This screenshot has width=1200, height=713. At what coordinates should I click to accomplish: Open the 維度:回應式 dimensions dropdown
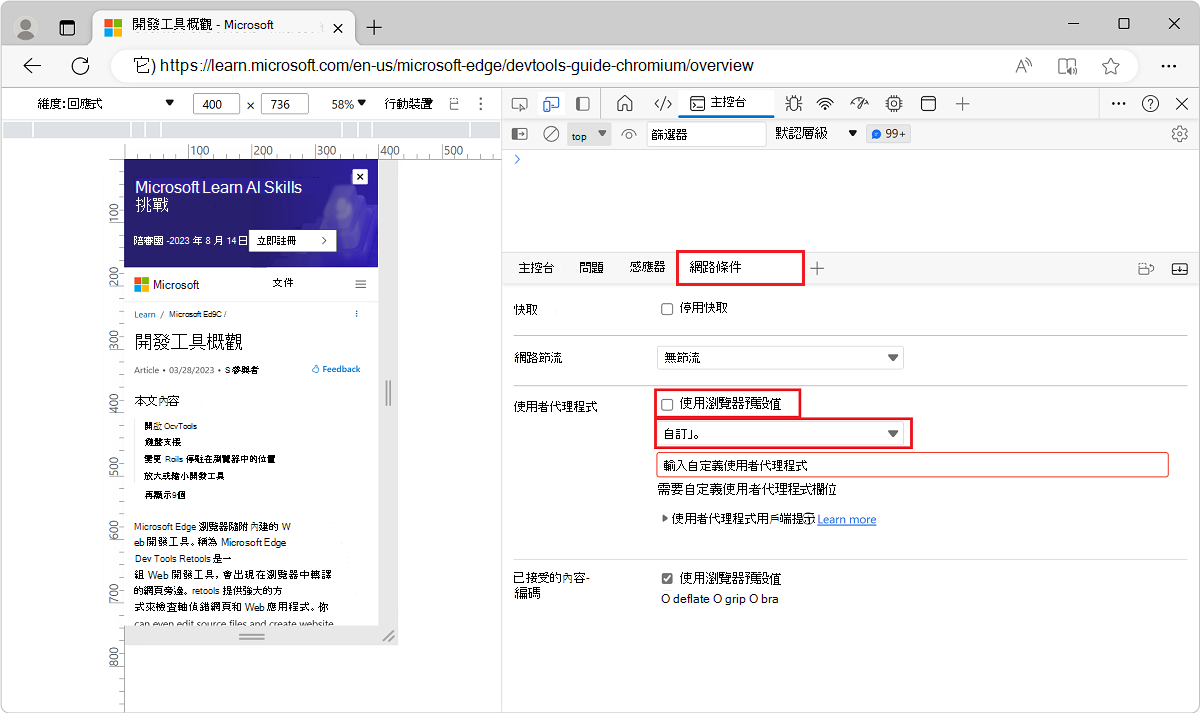95,103
